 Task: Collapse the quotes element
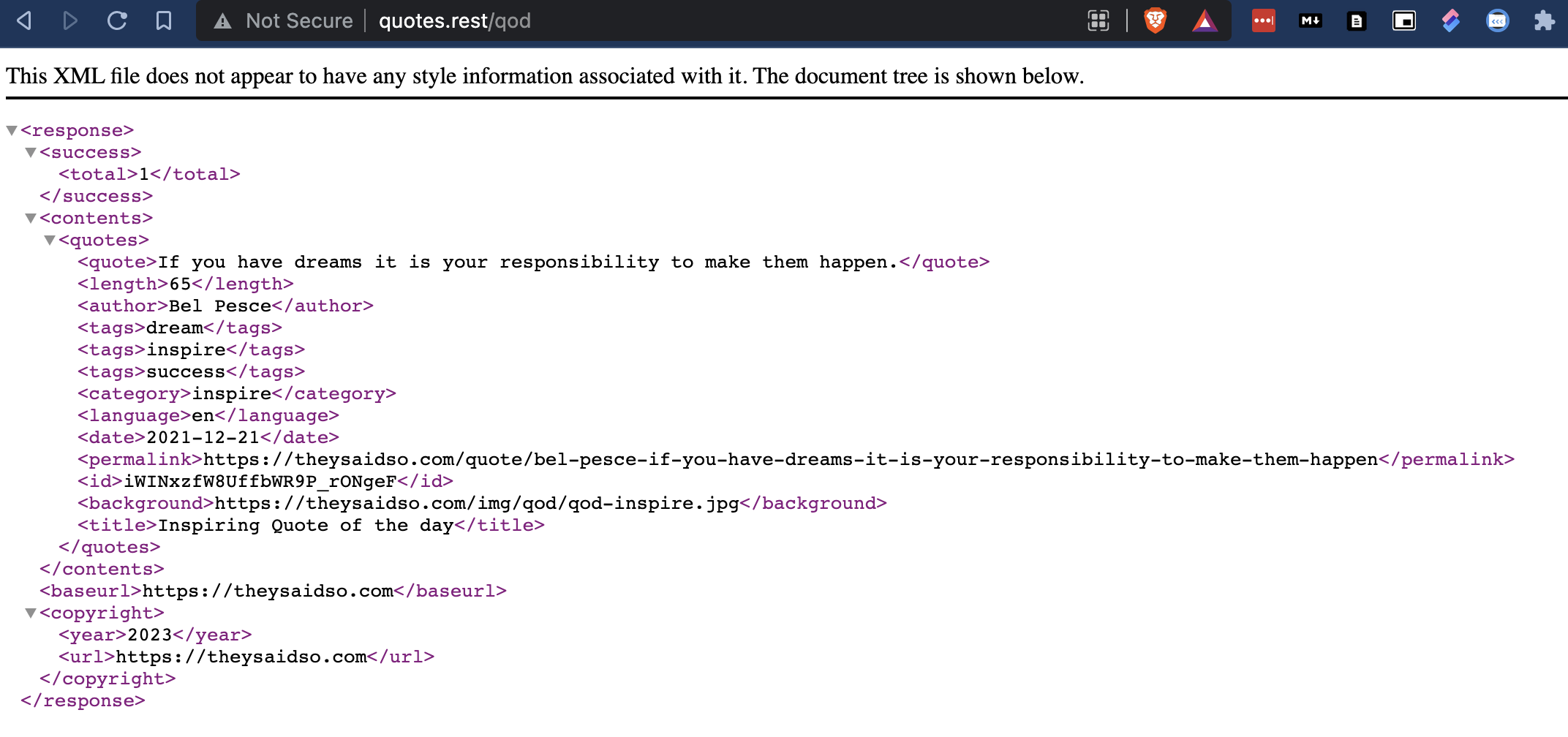coord(48,240)
